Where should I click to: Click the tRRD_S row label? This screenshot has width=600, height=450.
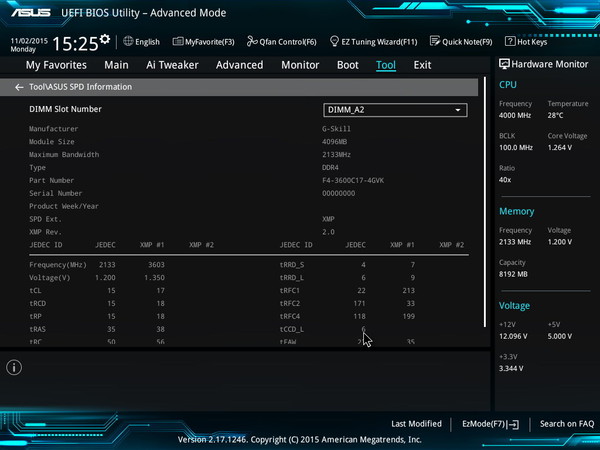(x=292, y=265)
